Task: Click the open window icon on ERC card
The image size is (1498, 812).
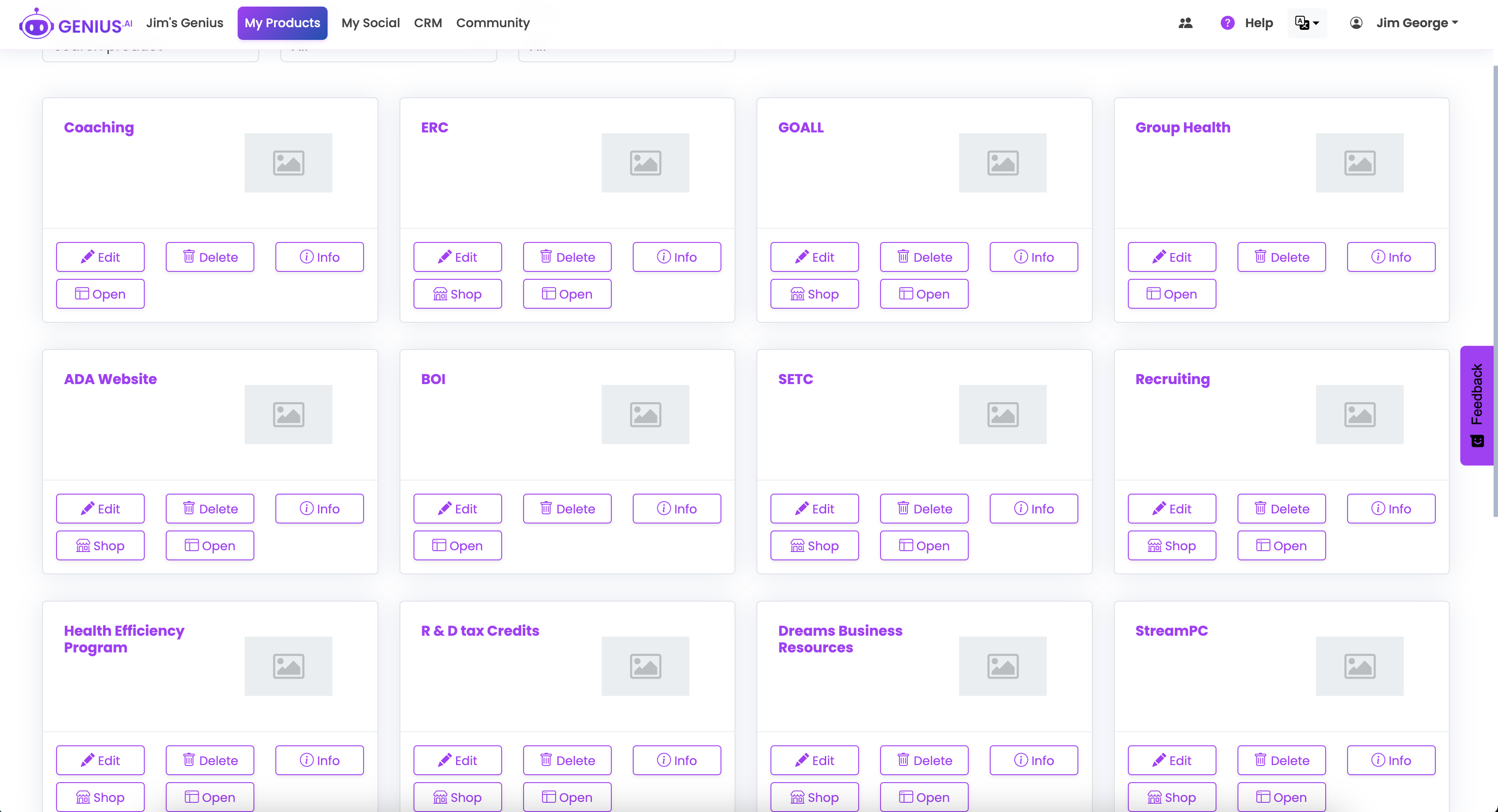Action: click(x=548, y=293)
